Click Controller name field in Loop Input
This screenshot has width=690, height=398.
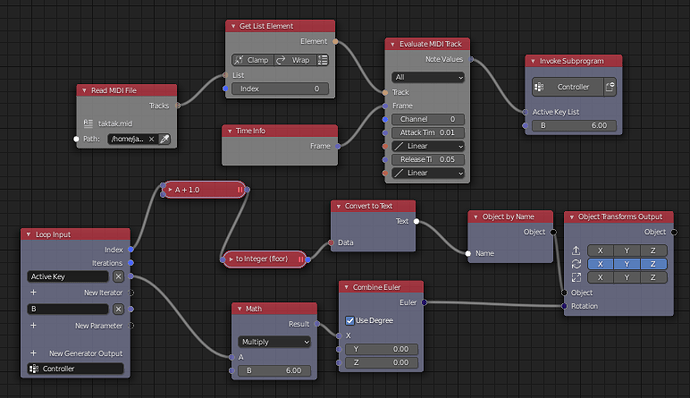76,369
